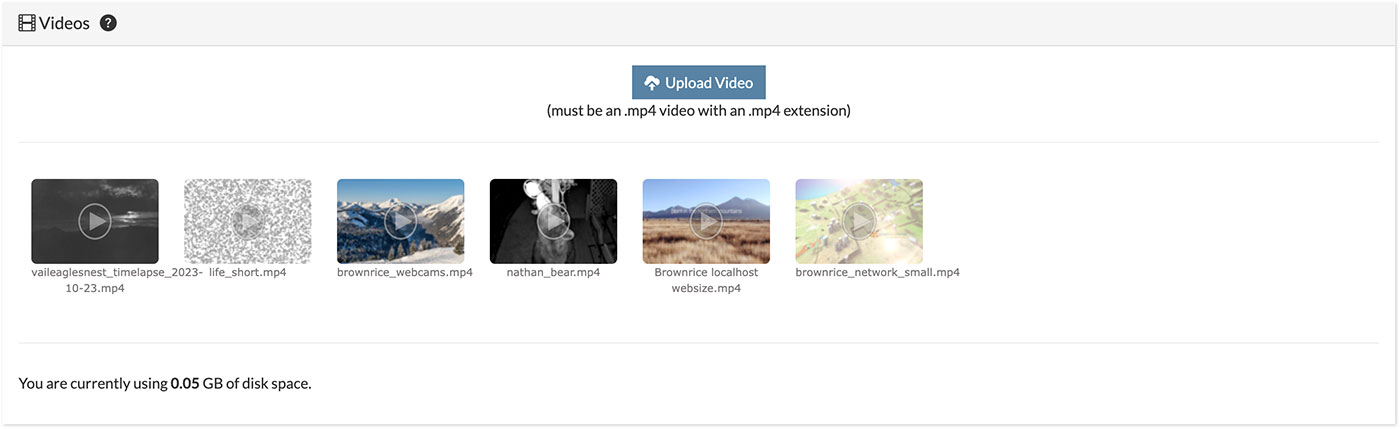Click the Videos panel heading text
The height and width of the screenshot is (429, 1400).
coord(64,23)
